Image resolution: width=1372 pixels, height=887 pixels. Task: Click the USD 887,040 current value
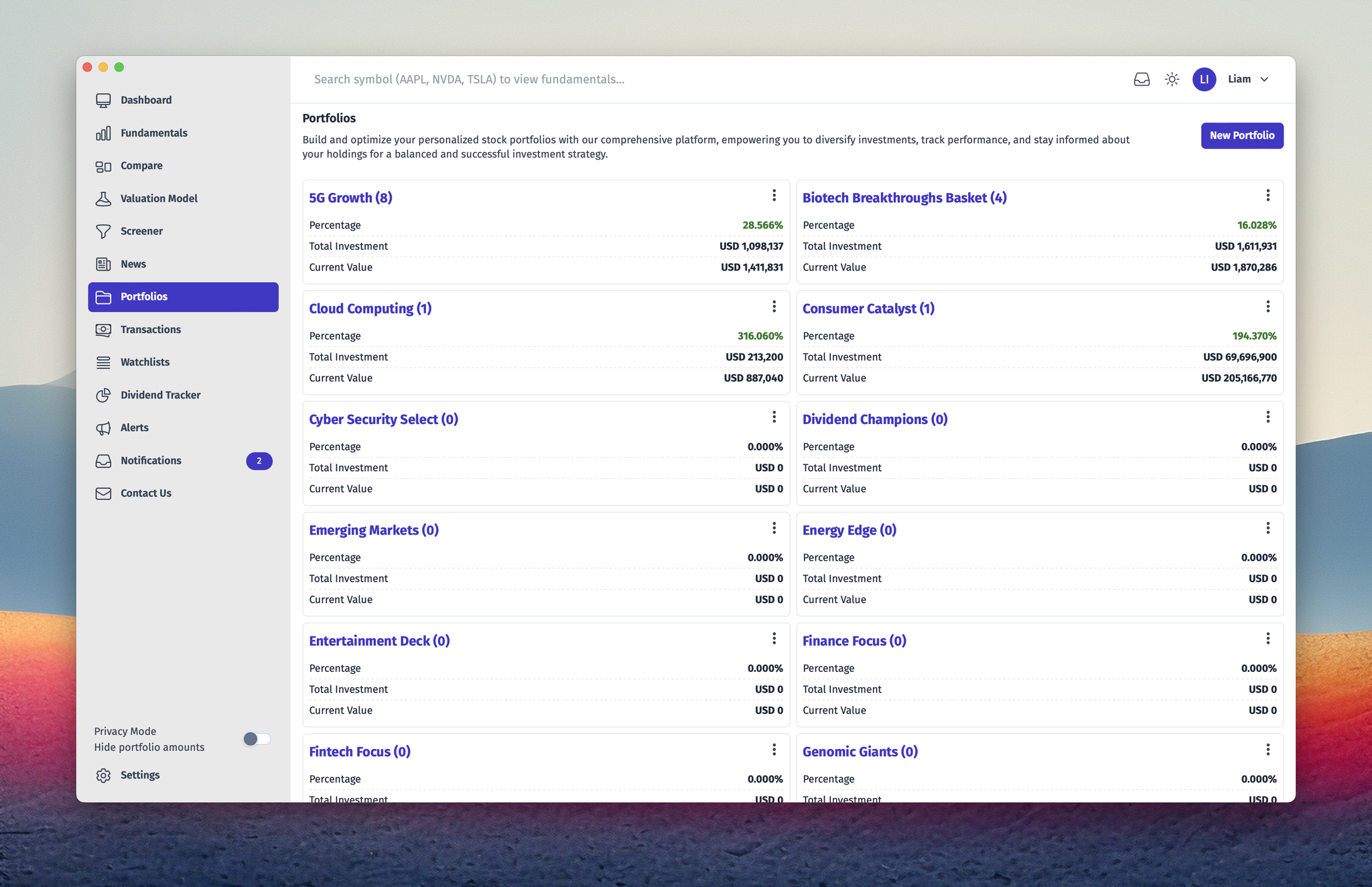753,379
